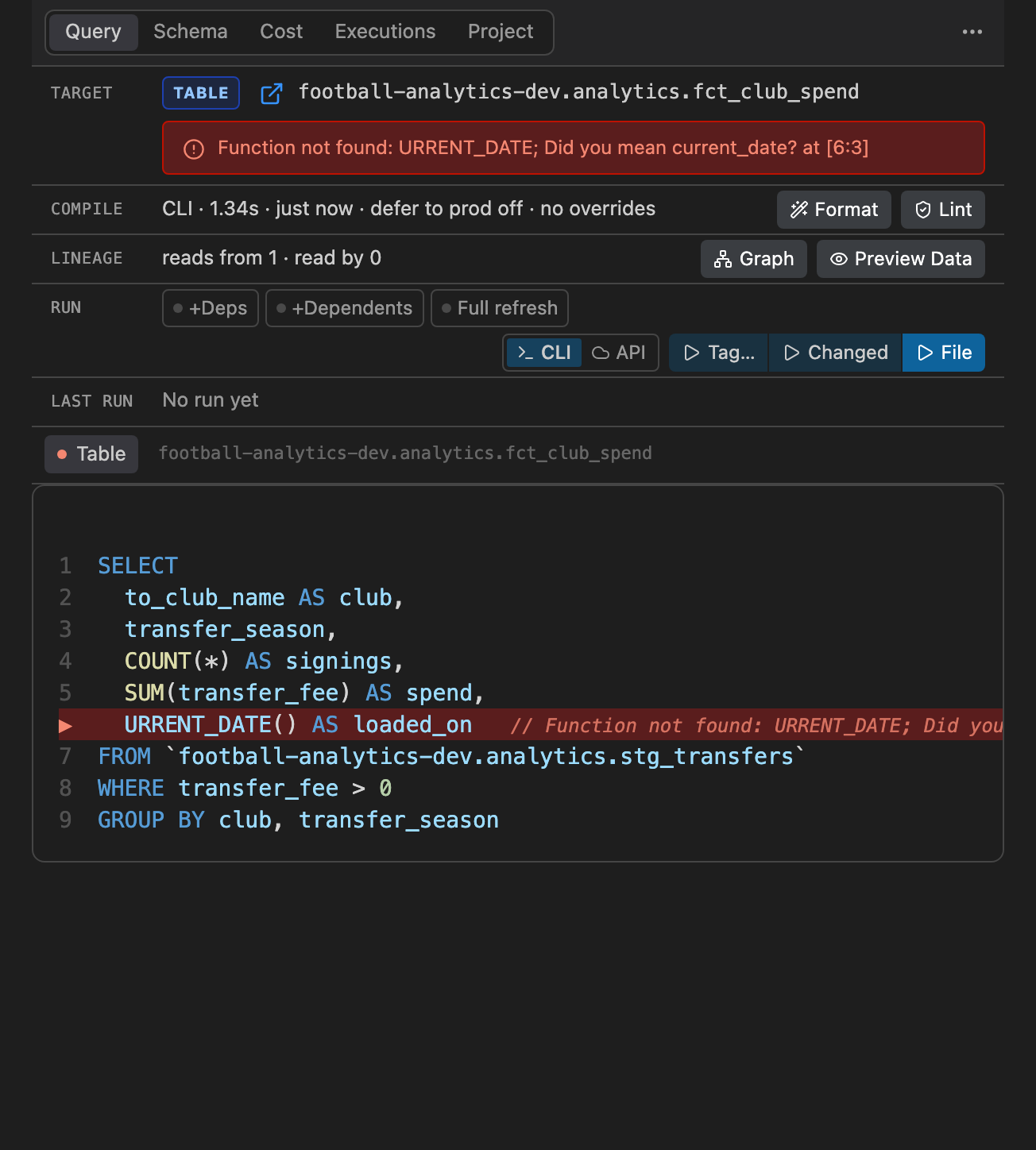1036x1150 pixels.
Task: Open the more options ellipsis menu
Action: click(x=972, y=32)
